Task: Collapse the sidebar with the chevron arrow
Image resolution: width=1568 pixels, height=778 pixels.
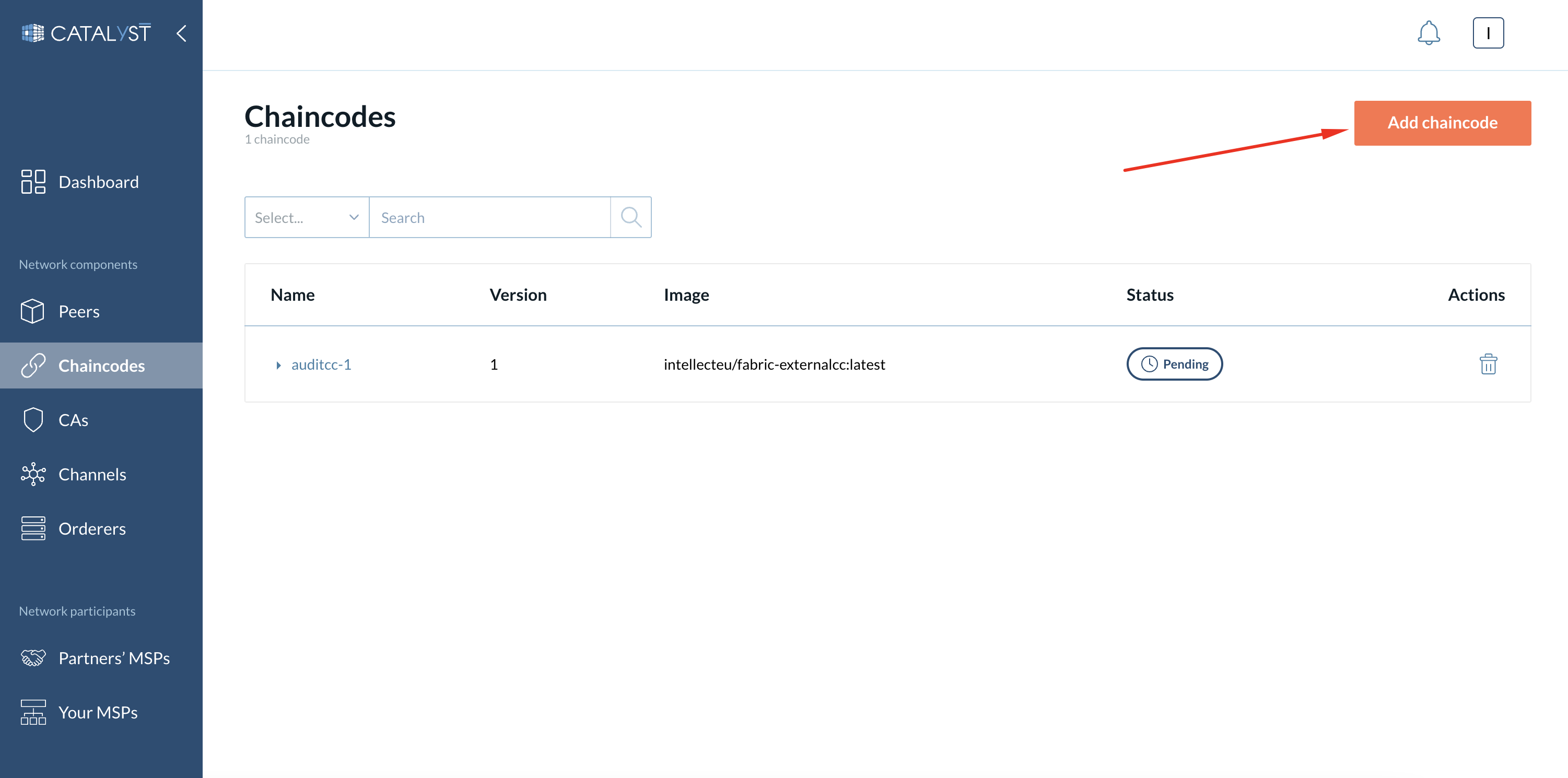Action: [181, 34]
